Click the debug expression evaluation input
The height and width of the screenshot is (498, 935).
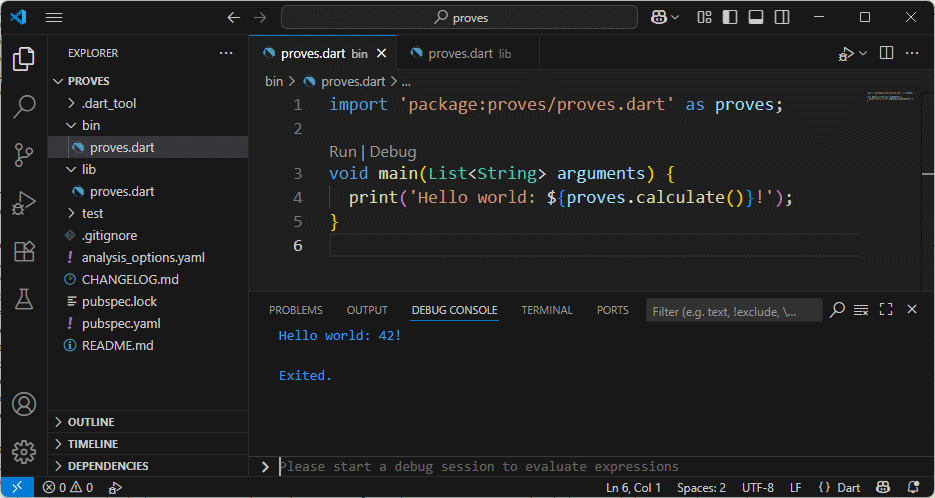[x=602, y=466]
